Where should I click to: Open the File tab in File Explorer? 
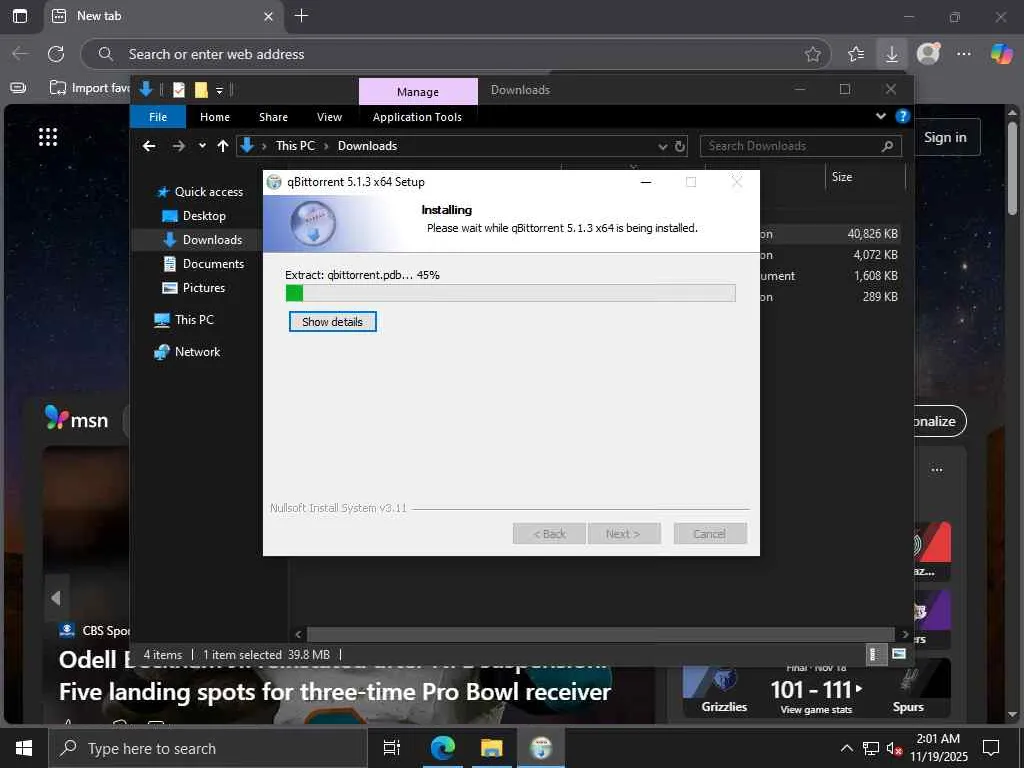(158, 117)
